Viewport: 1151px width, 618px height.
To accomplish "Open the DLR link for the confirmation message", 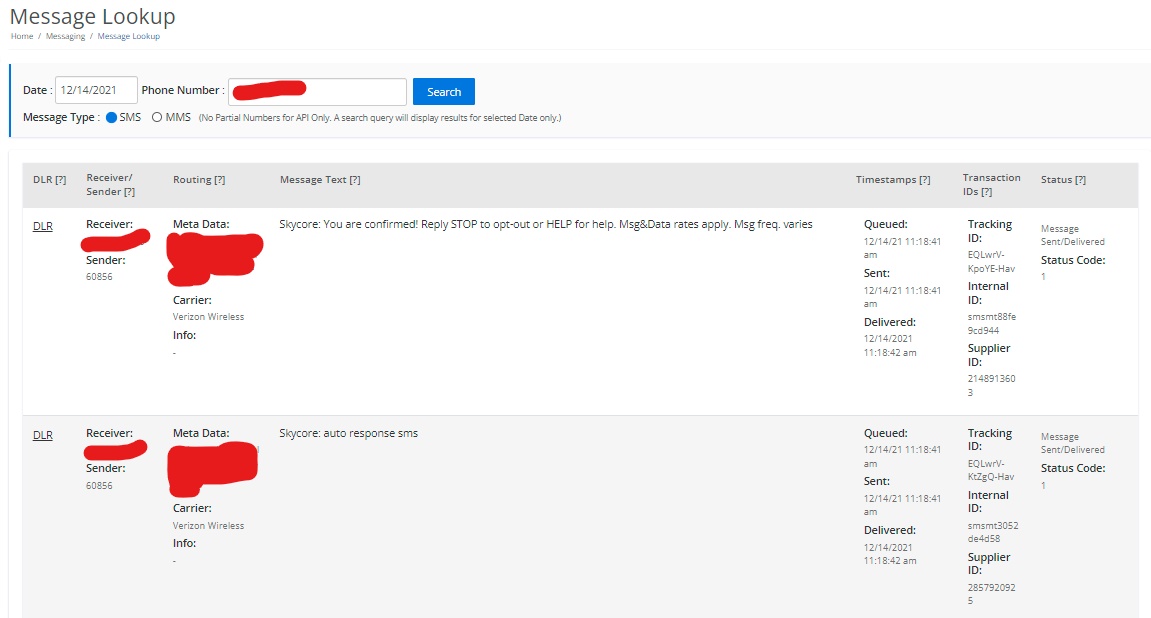I will [42, 226].
